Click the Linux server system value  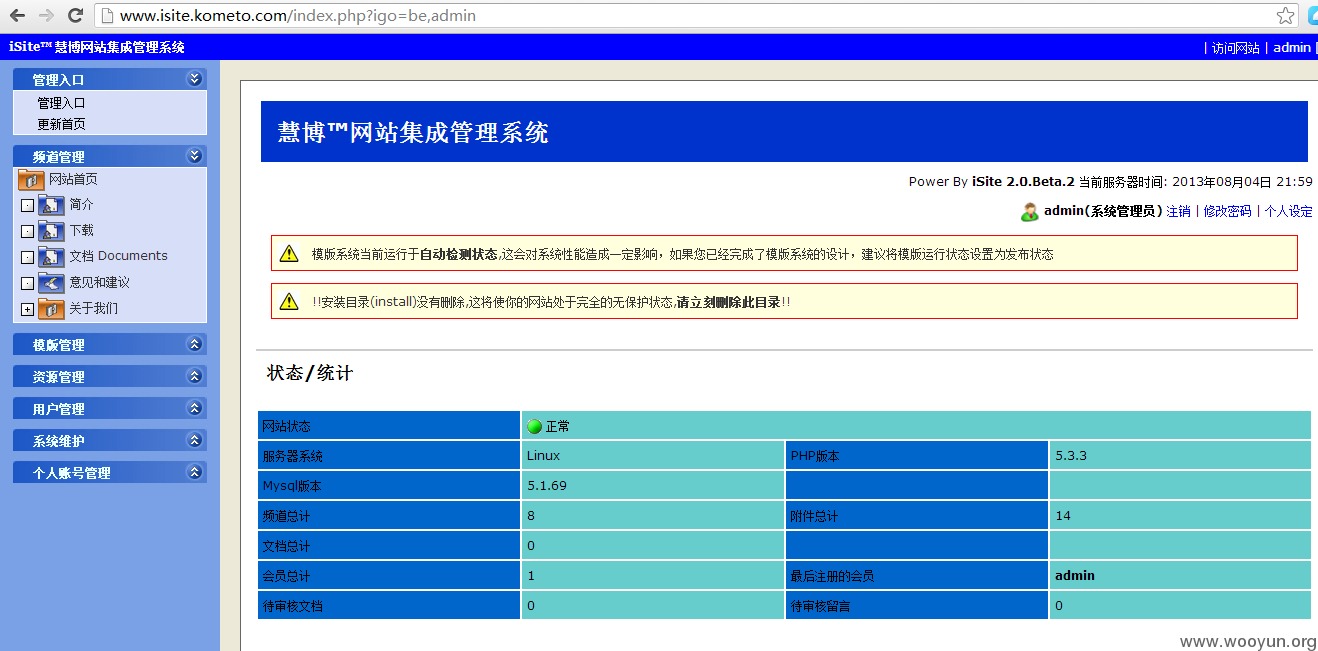[543, 456]
